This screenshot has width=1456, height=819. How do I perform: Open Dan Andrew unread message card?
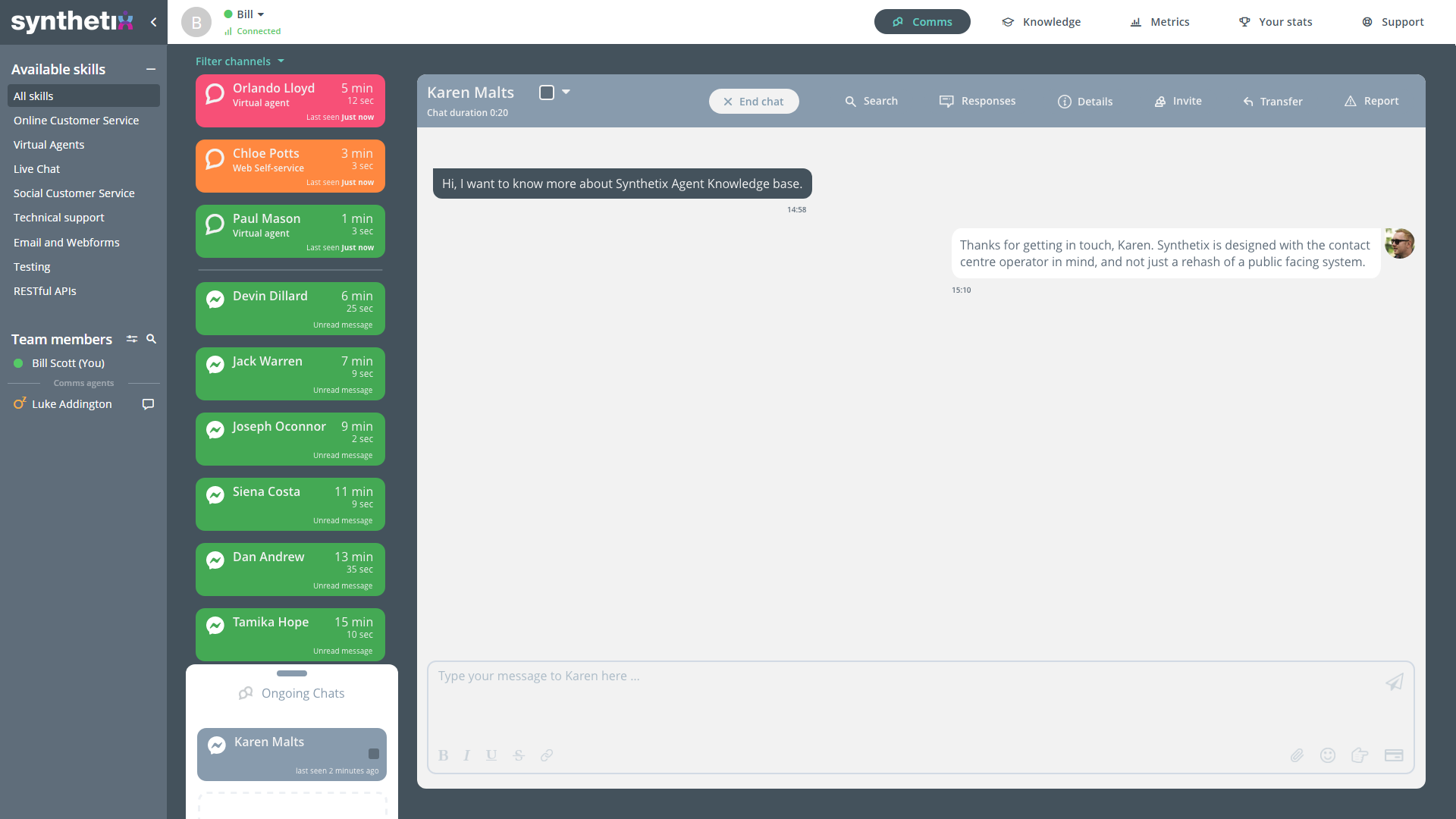(x=290, y=570)
